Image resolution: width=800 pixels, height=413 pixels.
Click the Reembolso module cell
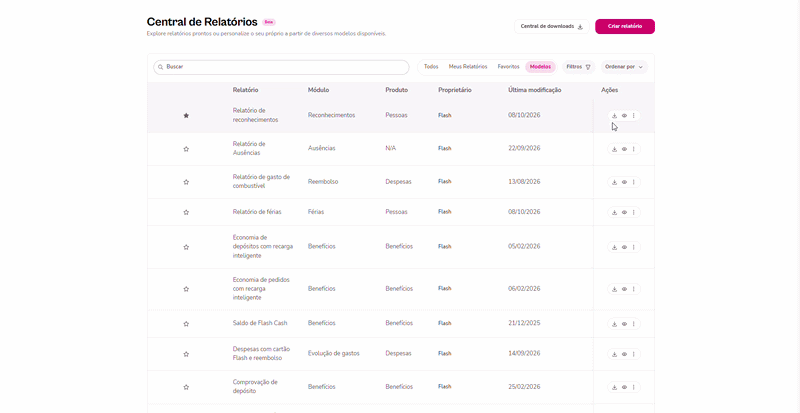tap(323, 182)
